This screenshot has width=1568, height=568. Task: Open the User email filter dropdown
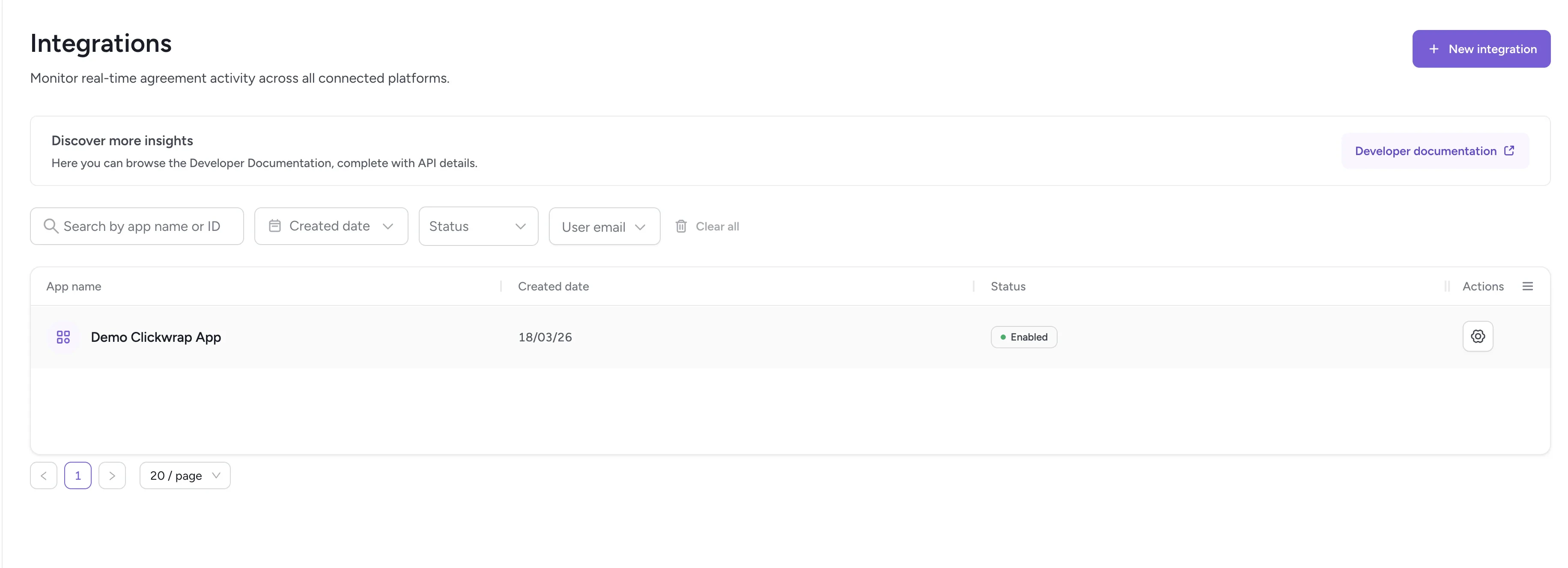click(604, 226)
